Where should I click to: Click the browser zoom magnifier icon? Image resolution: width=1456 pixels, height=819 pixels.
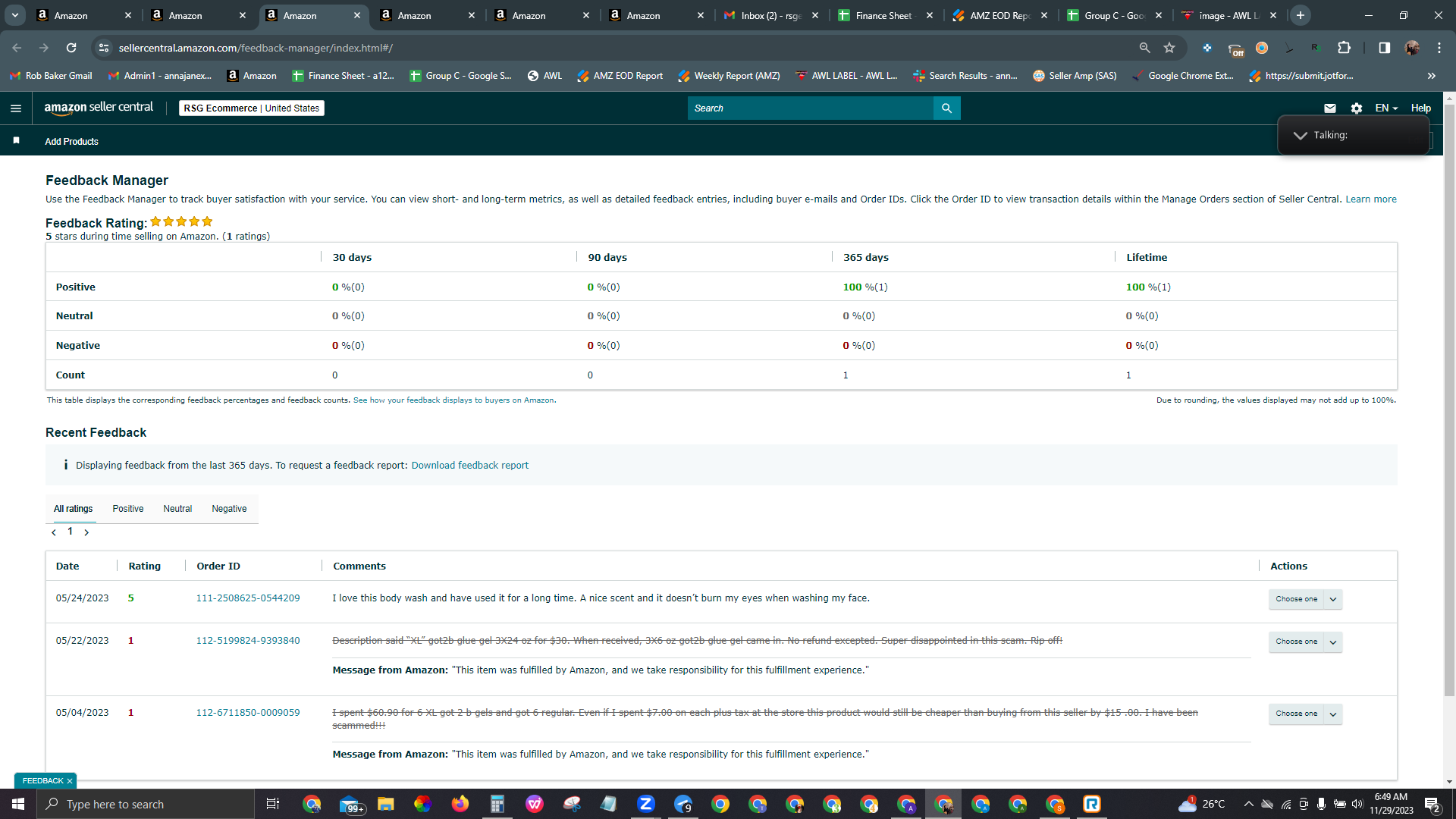click(x=1144, y=48)
